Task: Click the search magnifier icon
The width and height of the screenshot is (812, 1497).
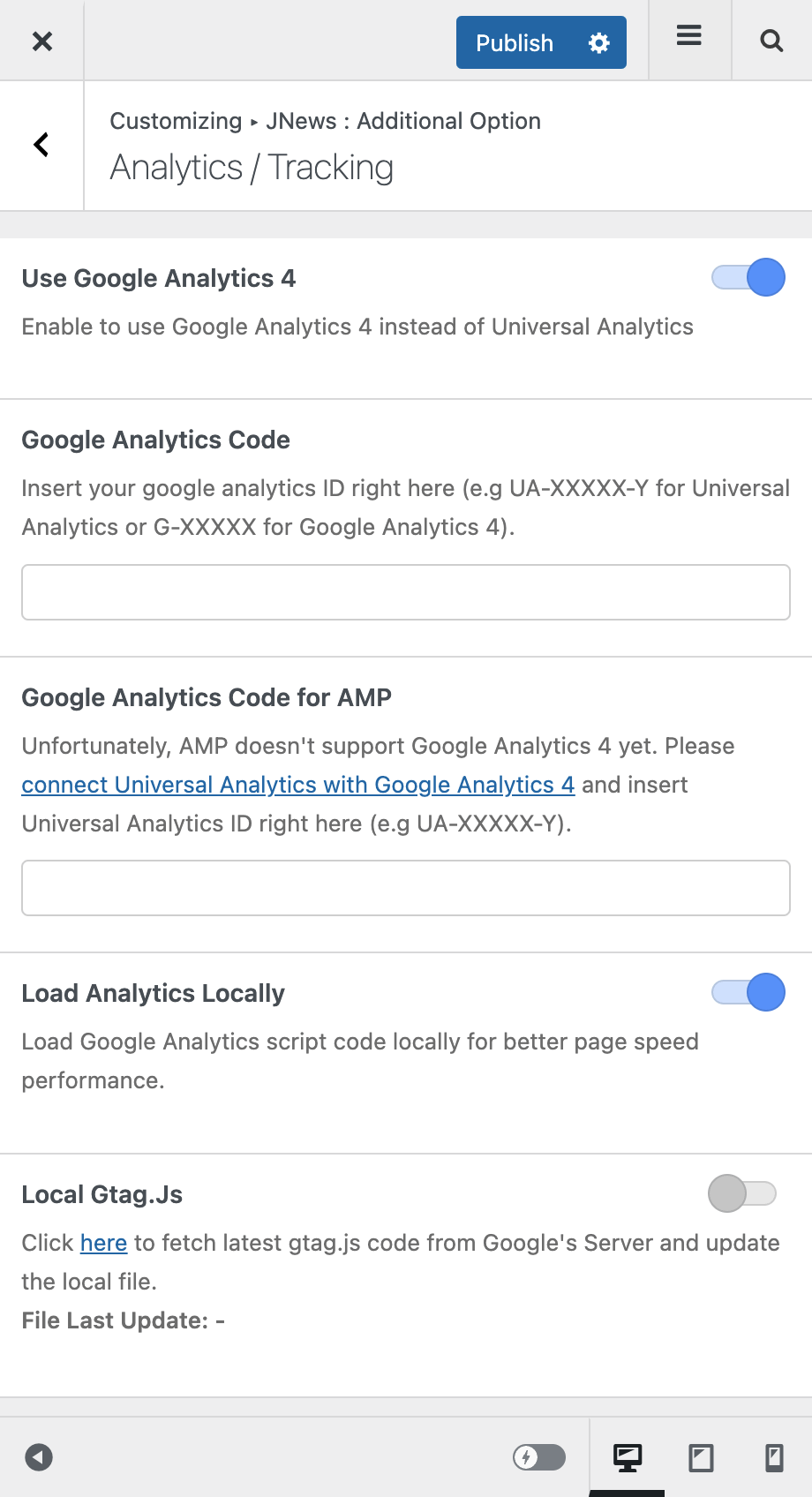Action: pyautogui.click(x=771, y=41)
